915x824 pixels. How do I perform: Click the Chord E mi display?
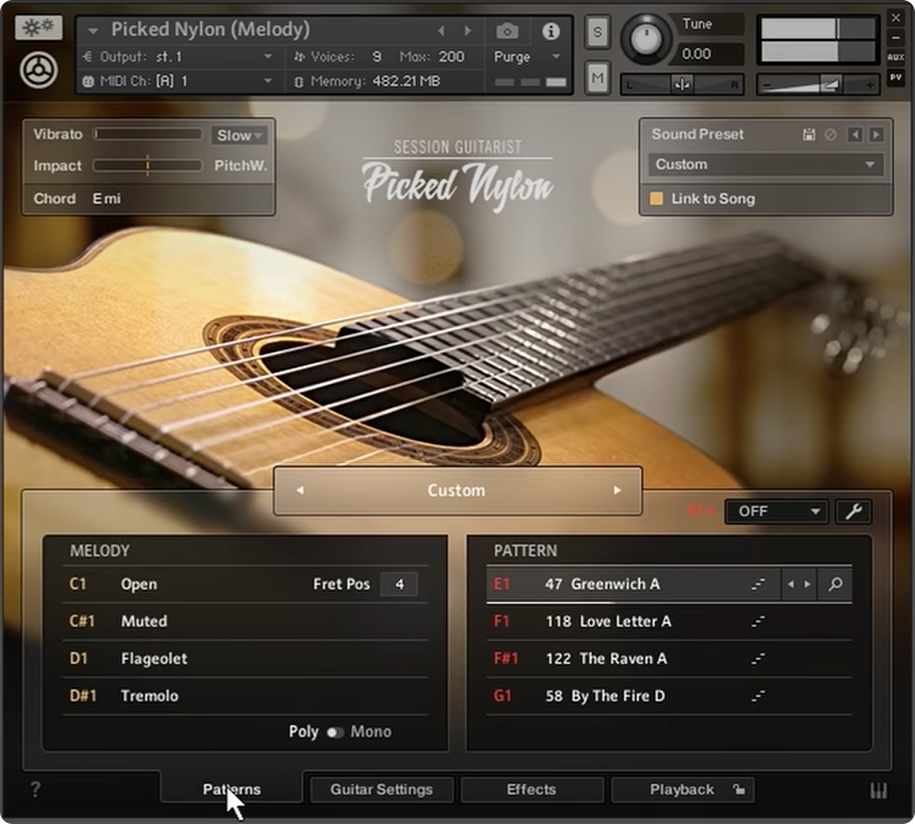(x=107, y=199)
